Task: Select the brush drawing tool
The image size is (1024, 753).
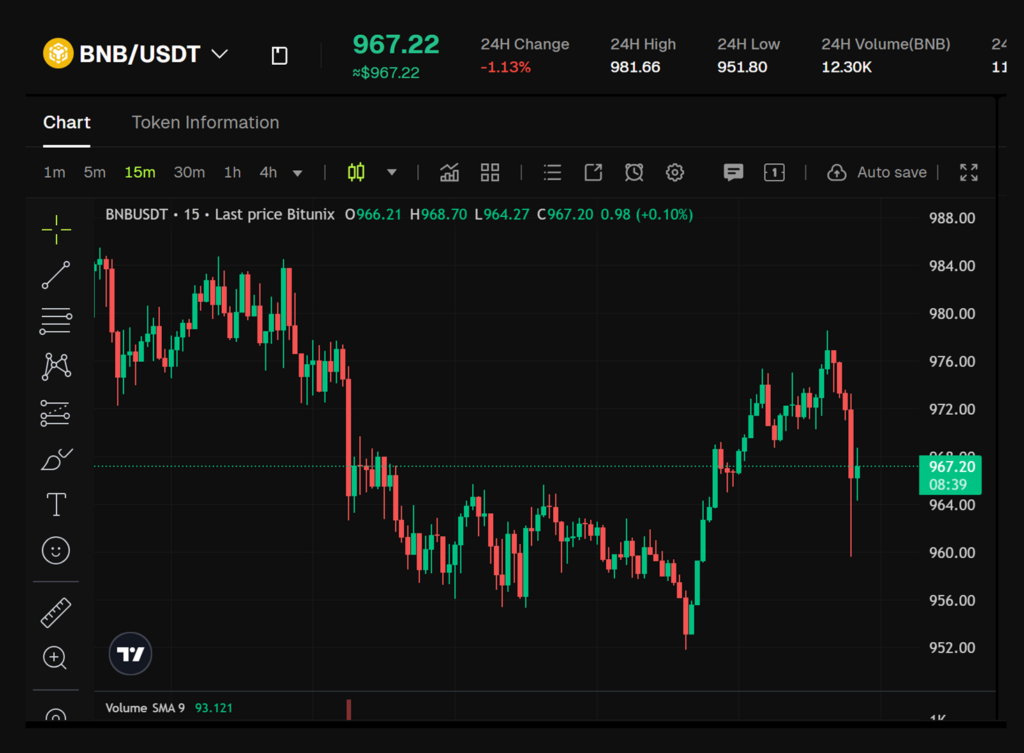Action: click(x=56, y=459)
